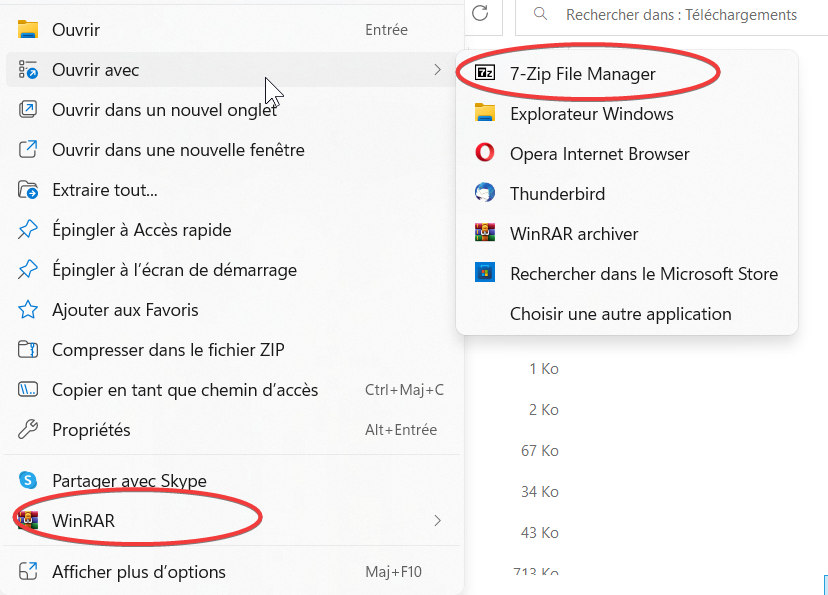828x595 pixels.
Task: Click the Maj+F10 shortcut label
Action: pyautogui.click(x=393, y=572)
